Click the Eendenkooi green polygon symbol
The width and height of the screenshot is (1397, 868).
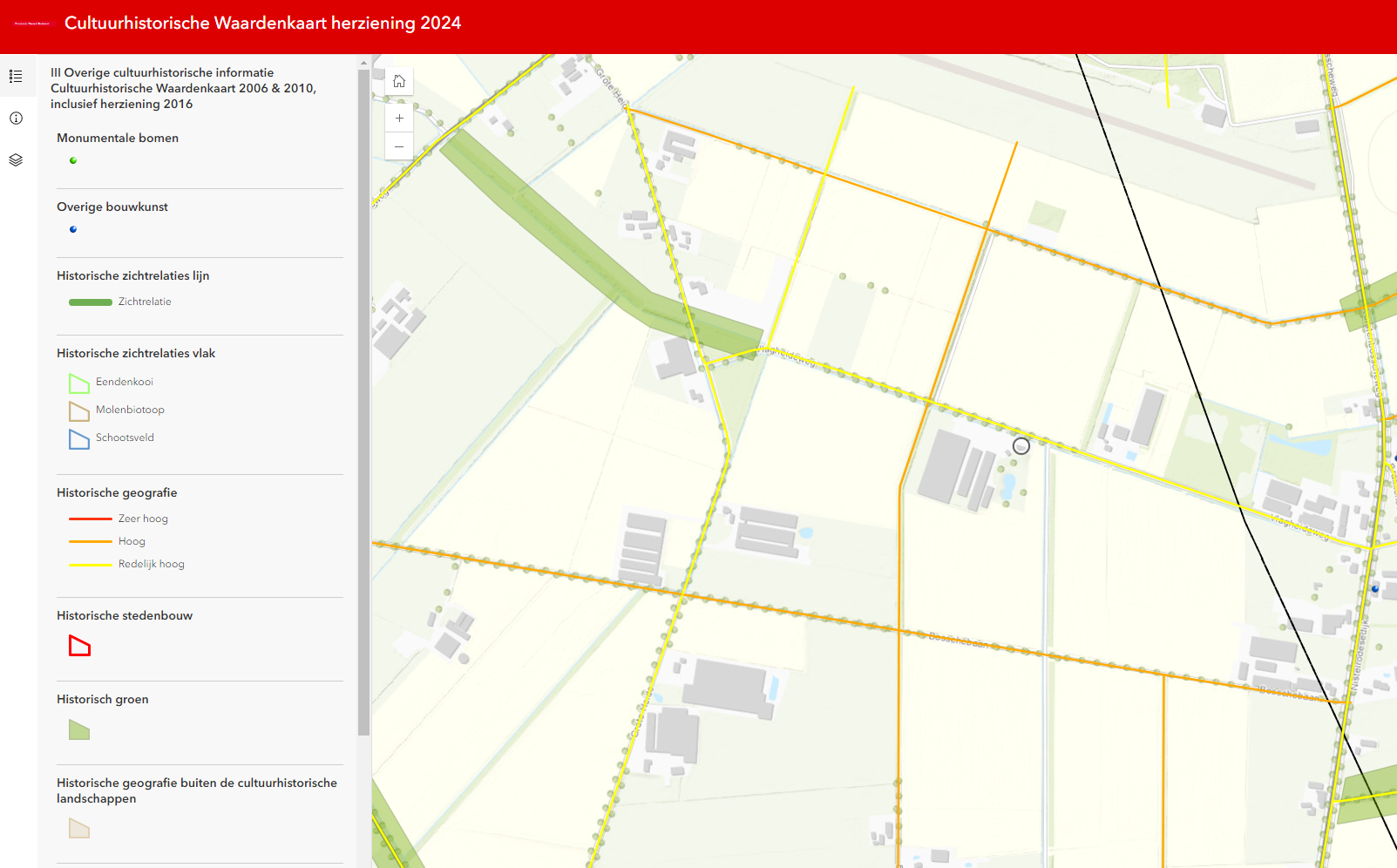click(x=79, y=383)
